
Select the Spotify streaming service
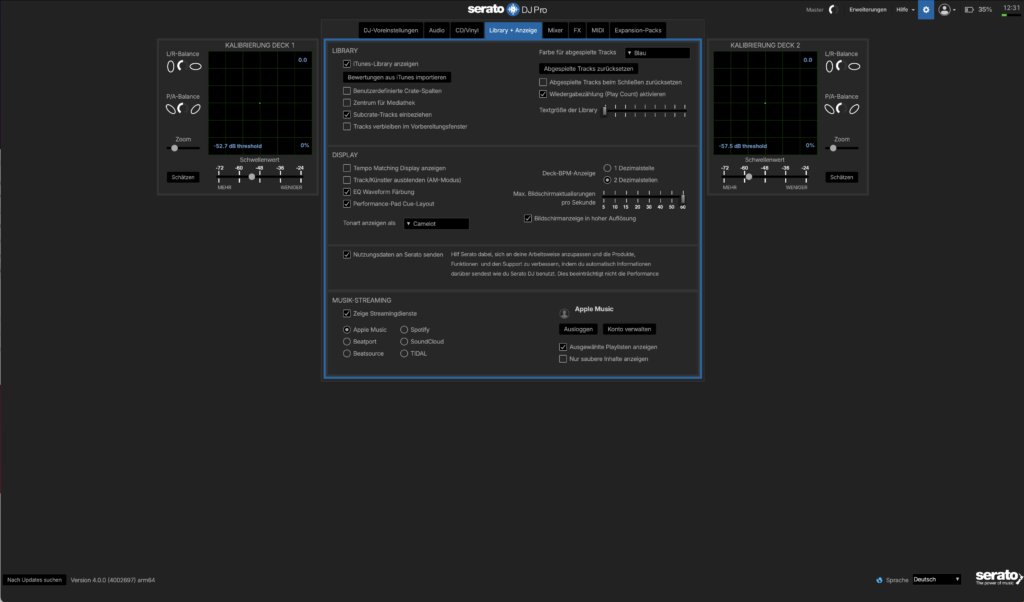(x=404, y=329)
